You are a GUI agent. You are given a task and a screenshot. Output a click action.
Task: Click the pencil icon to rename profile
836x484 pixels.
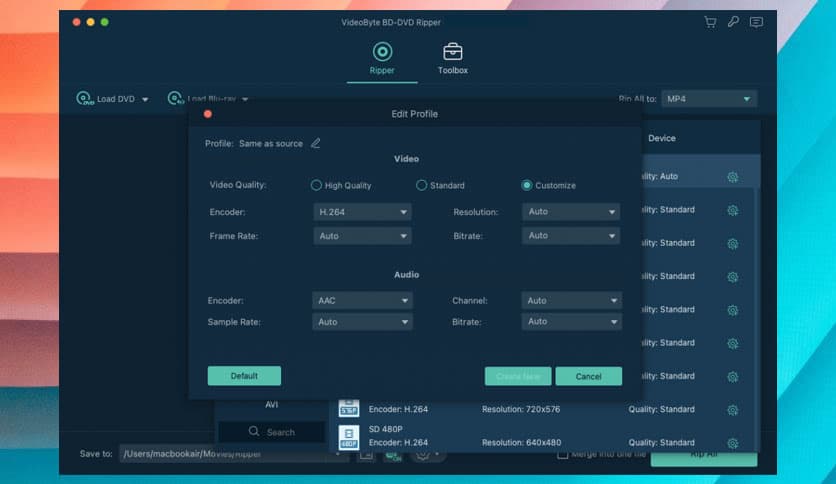[x=316, y=143]
